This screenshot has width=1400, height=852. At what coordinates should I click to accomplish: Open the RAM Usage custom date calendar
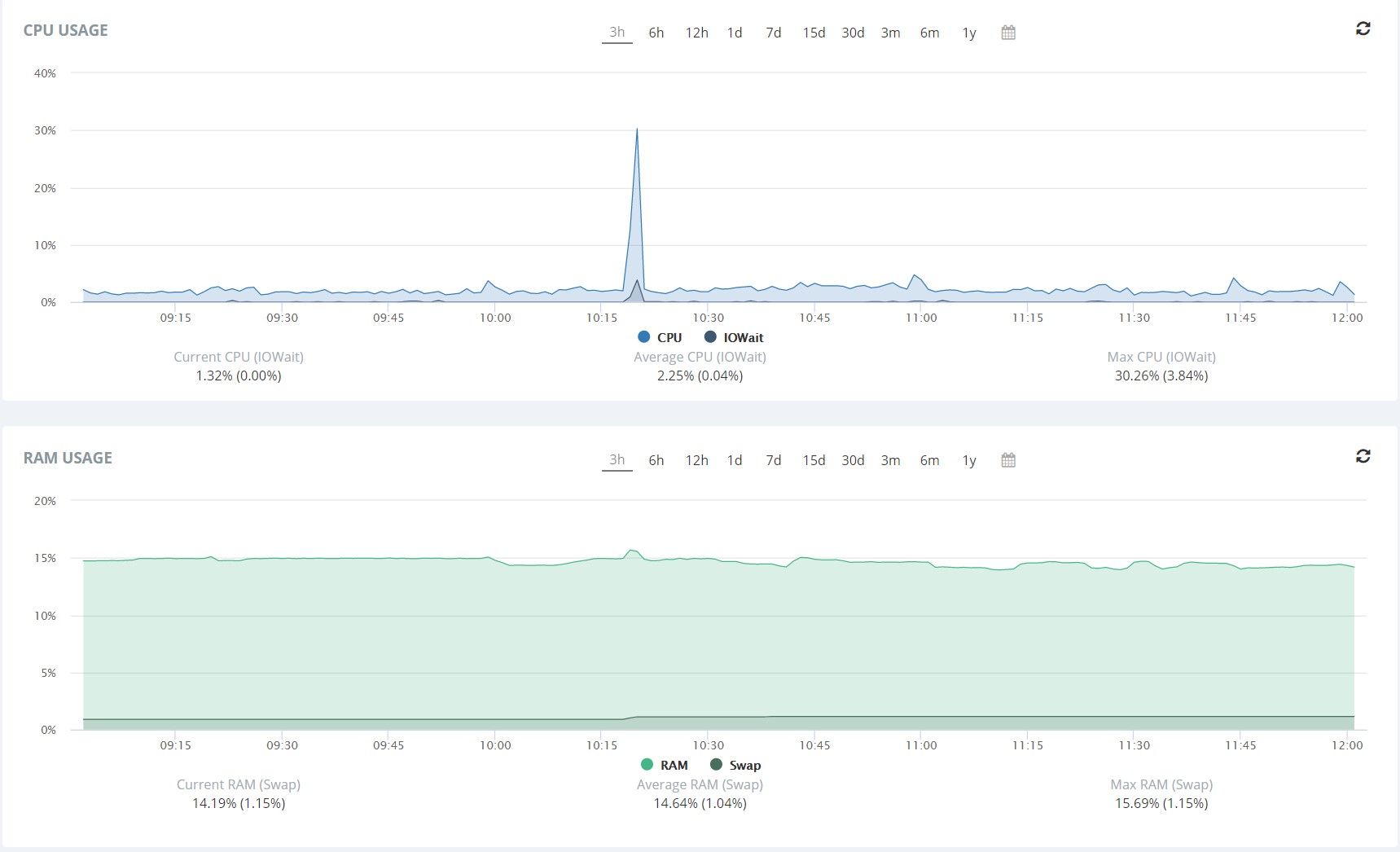1008,460
